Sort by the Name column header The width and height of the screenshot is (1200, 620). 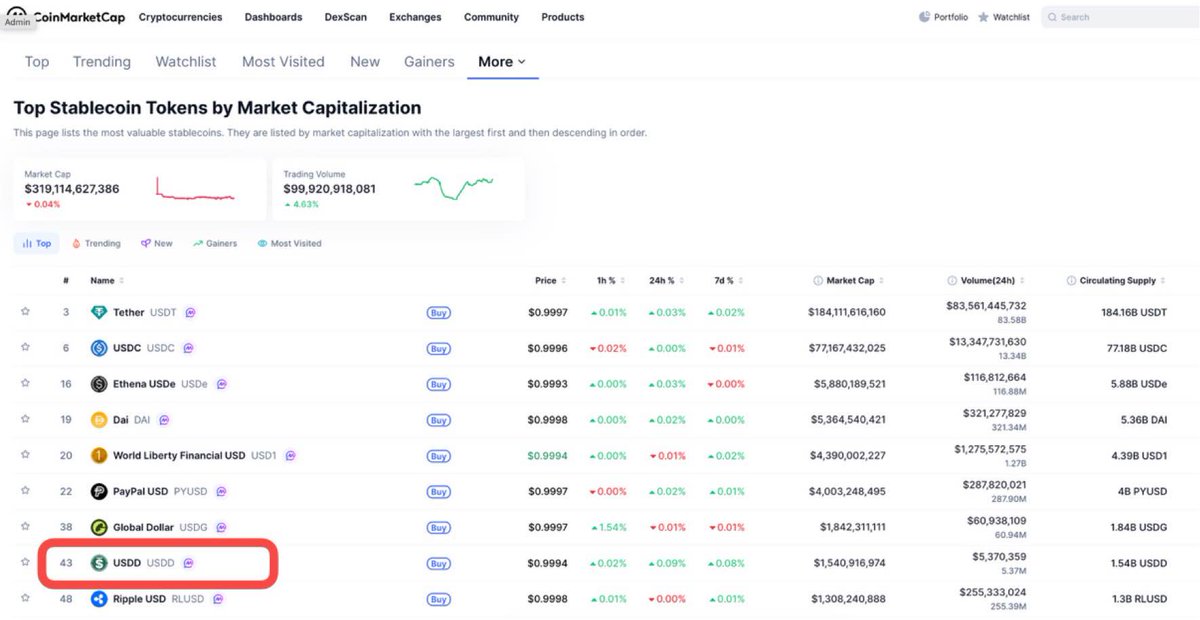(x=107, y=281)
